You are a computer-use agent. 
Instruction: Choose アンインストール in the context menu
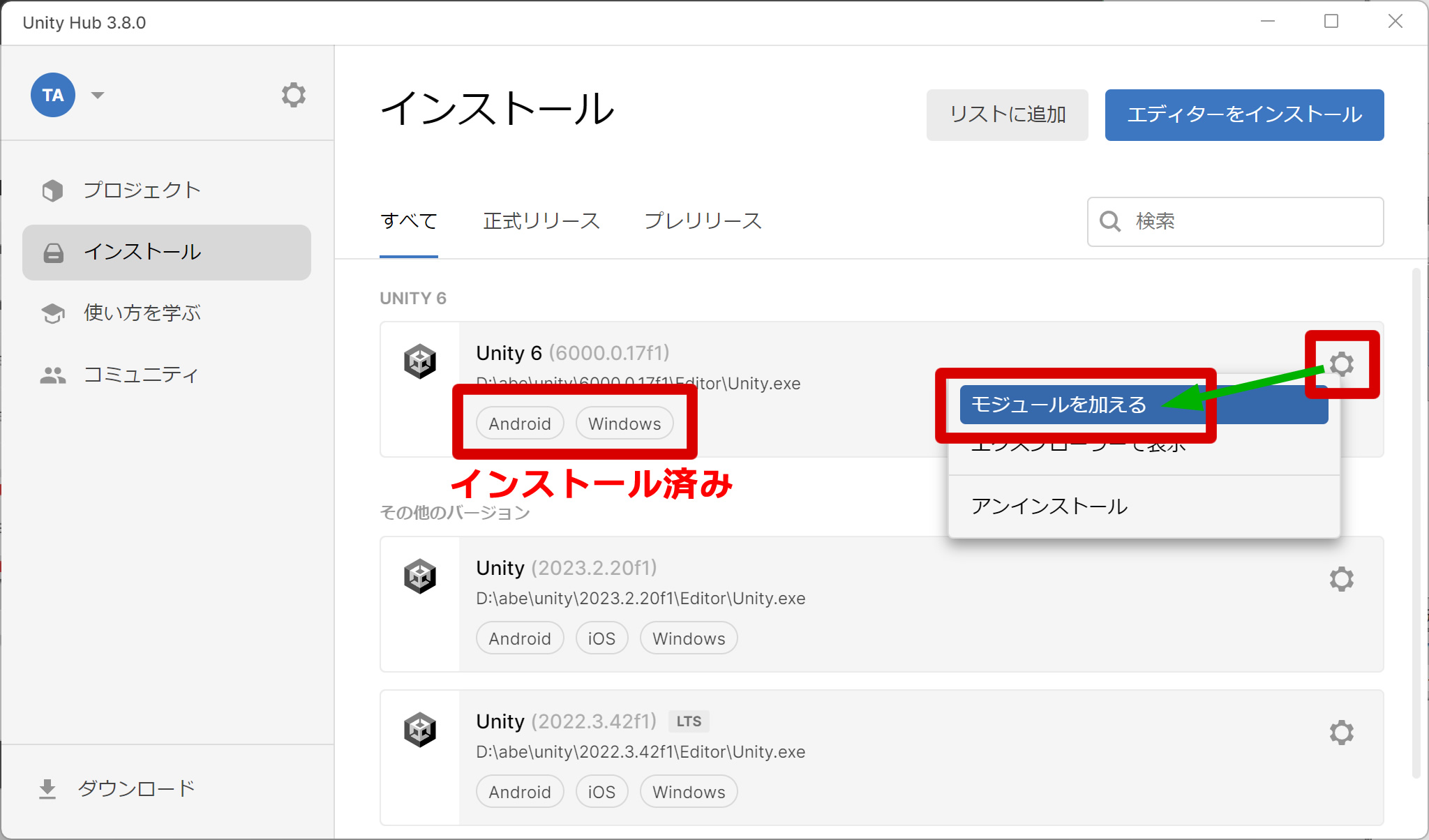(1144, 507)
